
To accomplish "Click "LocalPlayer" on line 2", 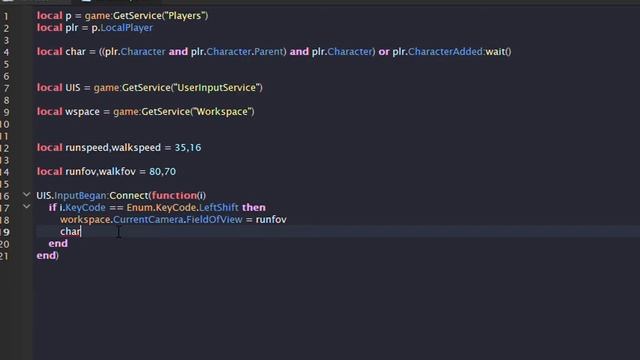I will coord(127,28).
